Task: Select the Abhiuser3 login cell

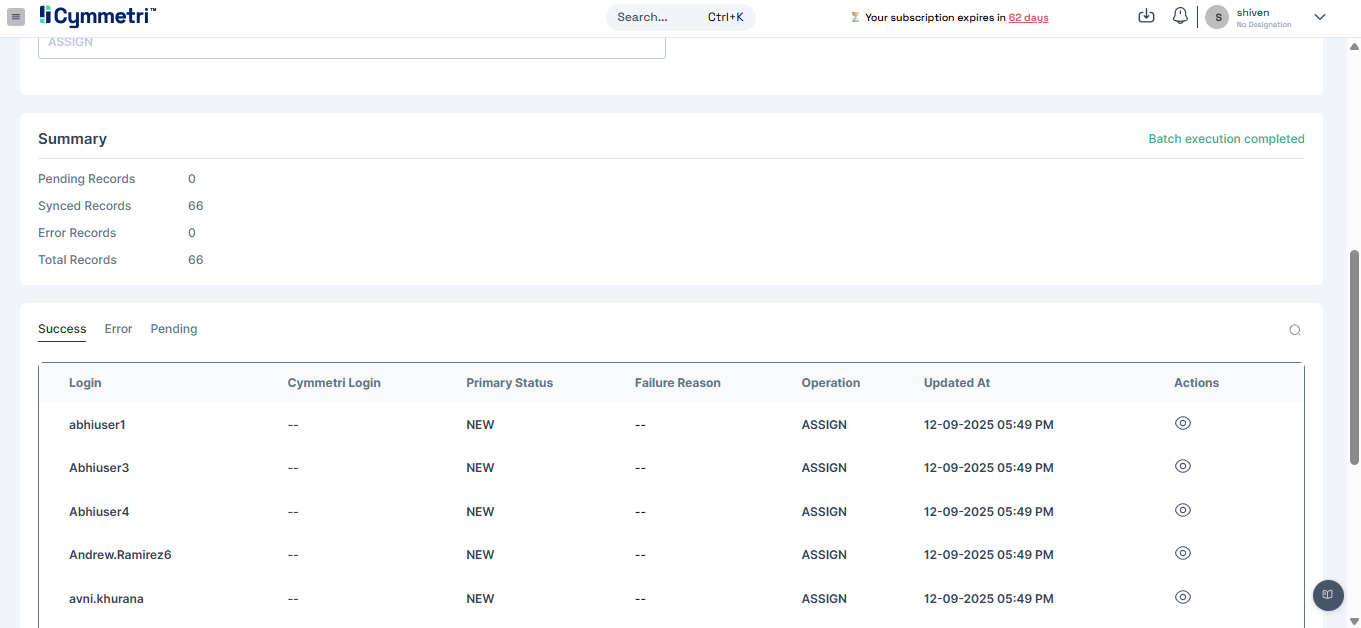Action: click(x=99, y=468)
